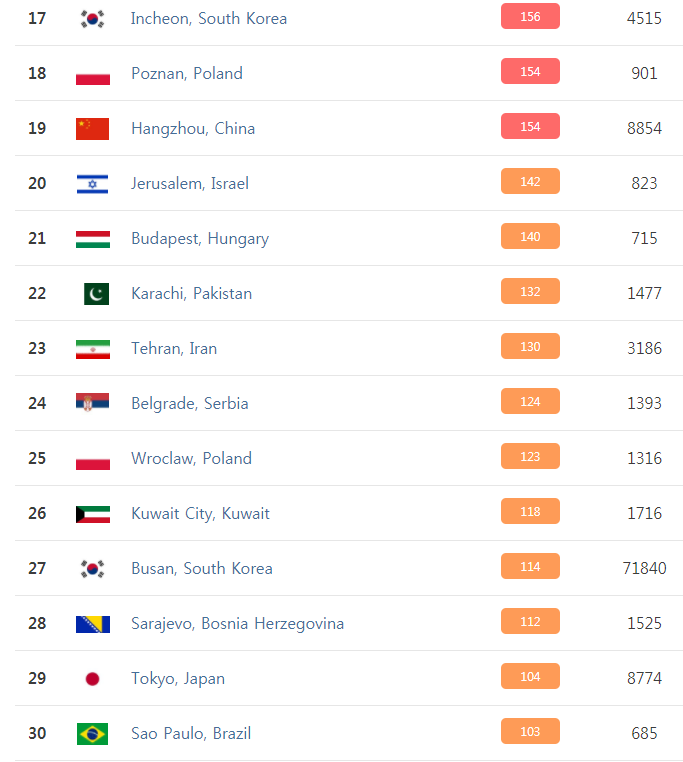Click the Iran flag beside Tehran
The height and width of the screenshot is (762, 683).
pos(93,349)
